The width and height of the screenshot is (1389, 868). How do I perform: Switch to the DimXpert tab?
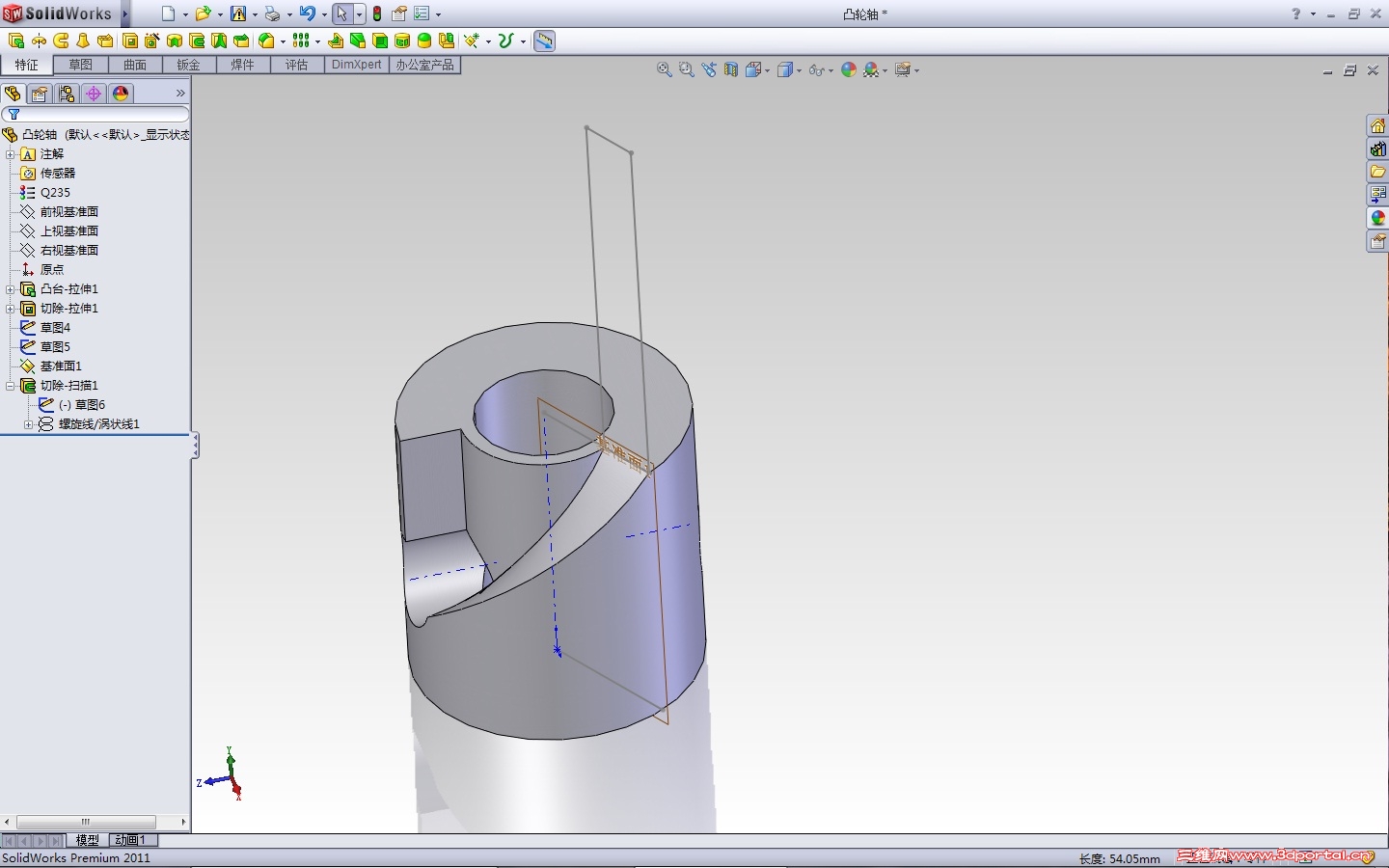click(357, 65)
